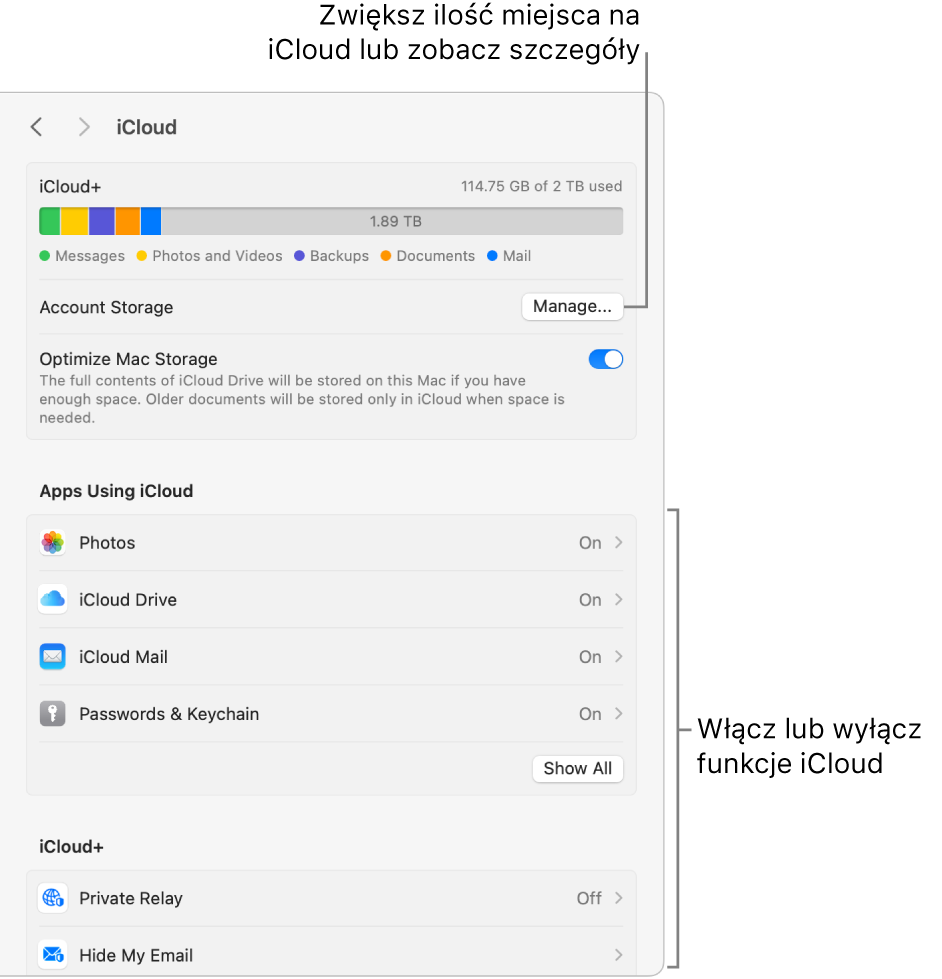Click the 114.75 GB of 2 TB used text

(541, 186)
